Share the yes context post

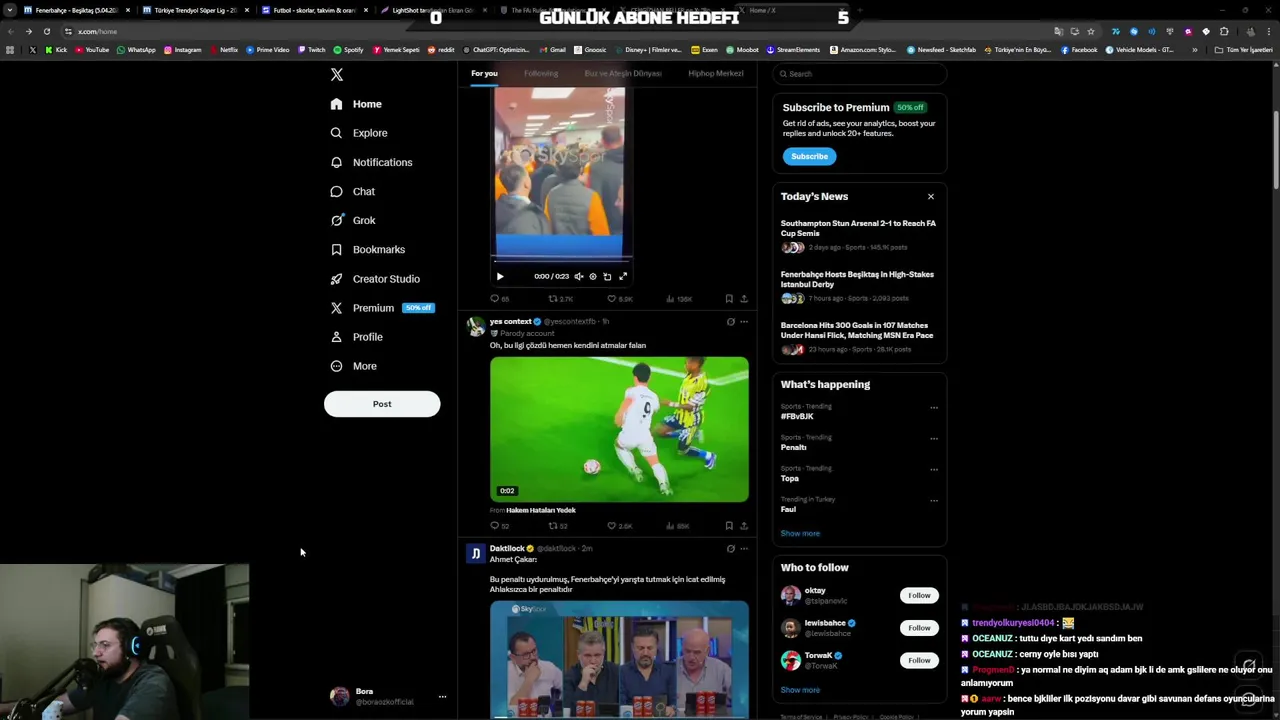(x=744, y=526)
